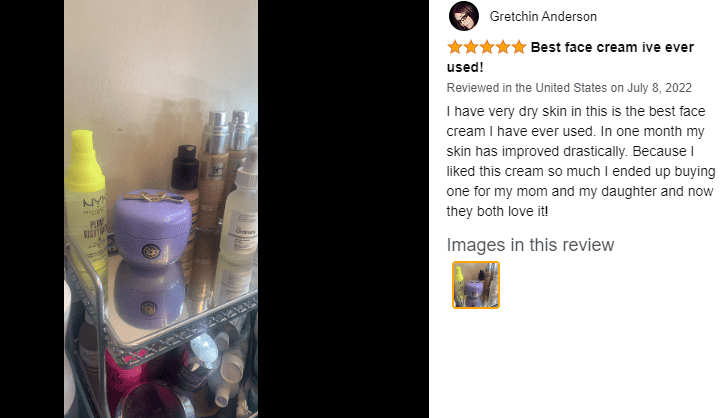Click the review paragraph about dry skin
The image size is (721, 418).
pyautogui.click(x=580, y=161)
